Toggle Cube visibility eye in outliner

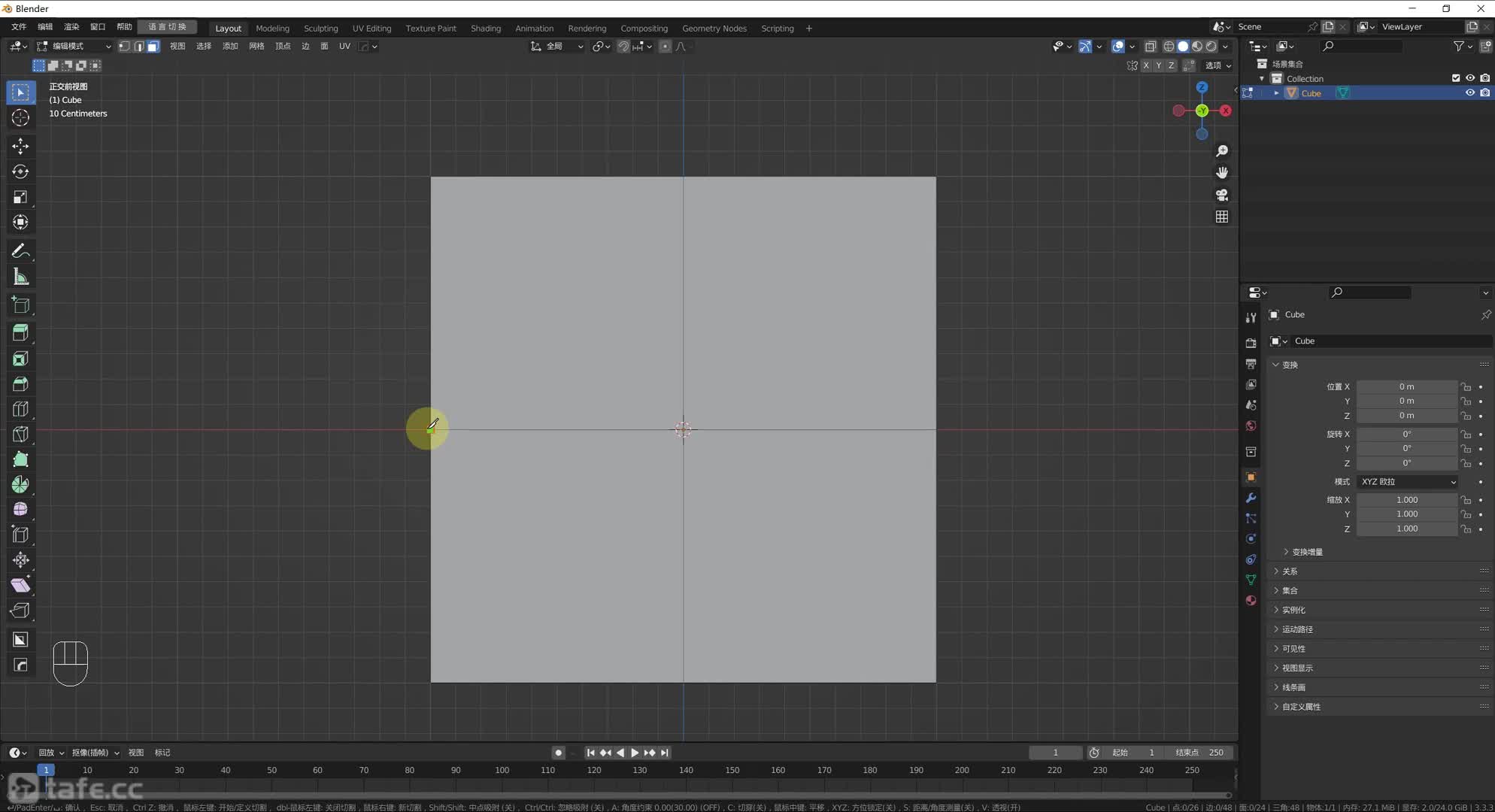pos(1469,93)
